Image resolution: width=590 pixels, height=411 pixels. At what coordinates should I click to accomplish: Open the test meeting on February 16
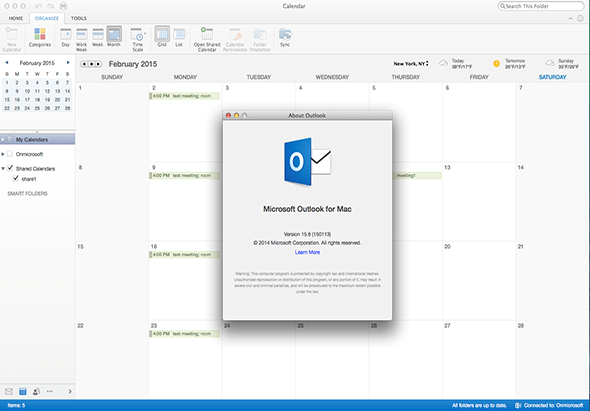coord(184,254)
